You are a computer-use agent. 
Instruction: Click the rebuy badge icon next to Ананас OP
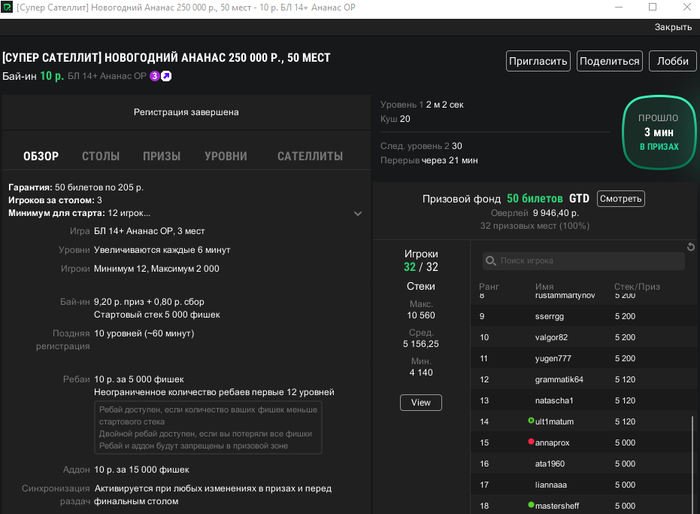point(166,76)
